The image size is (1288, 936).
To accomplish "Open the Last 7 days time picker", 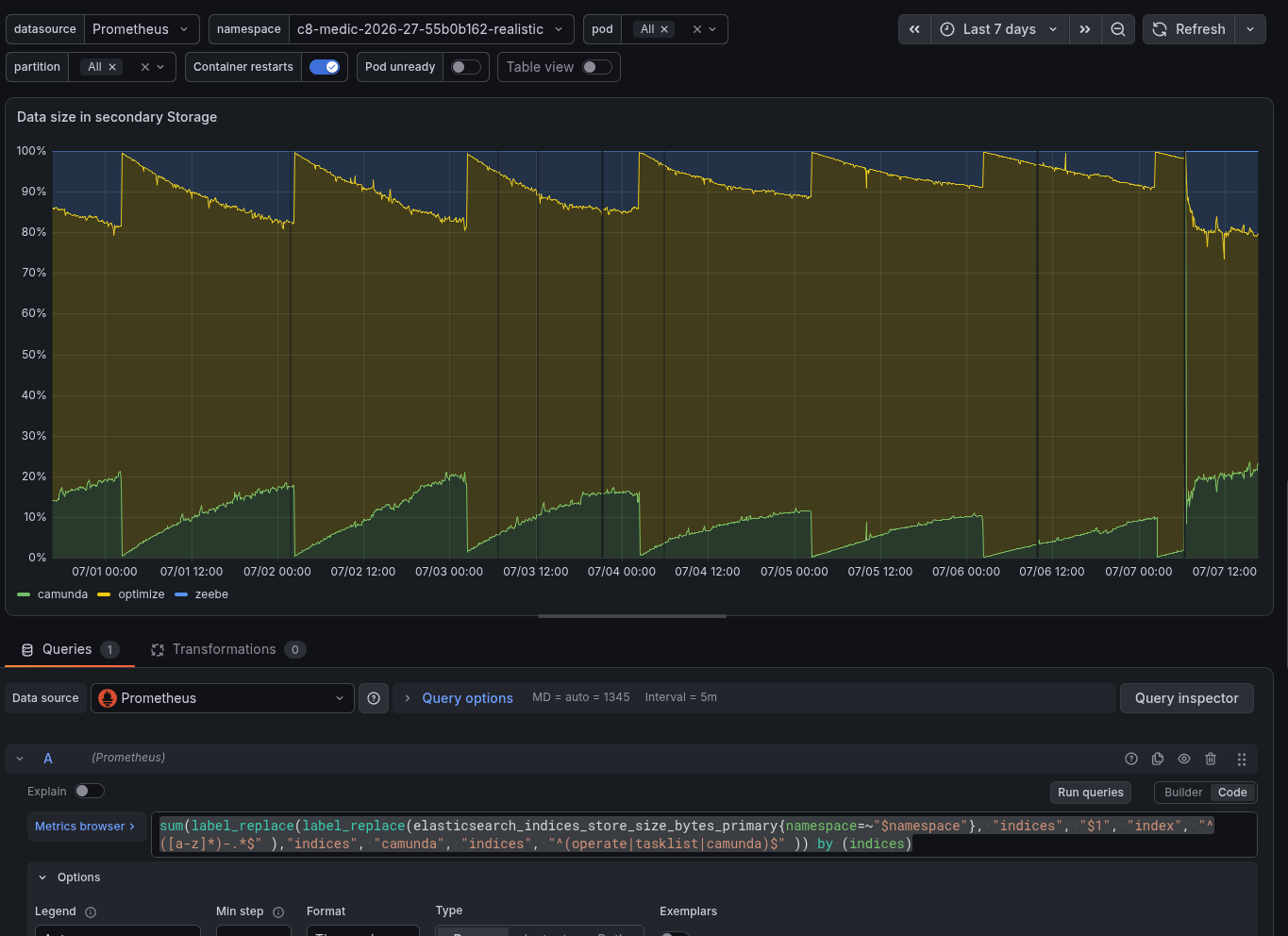I will click(1000, 29).
